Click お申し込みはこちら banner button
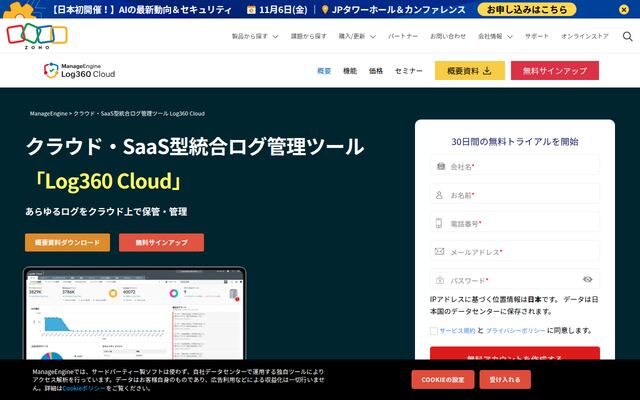The image size is (640, 400). click(x=527, y=9)
